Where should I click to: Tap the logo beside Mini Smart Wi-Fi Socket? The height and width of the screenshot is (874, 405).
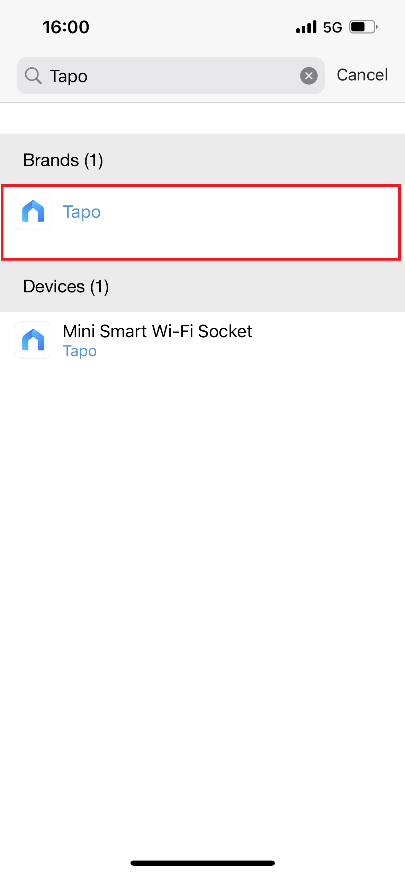[x=33, y=340]
